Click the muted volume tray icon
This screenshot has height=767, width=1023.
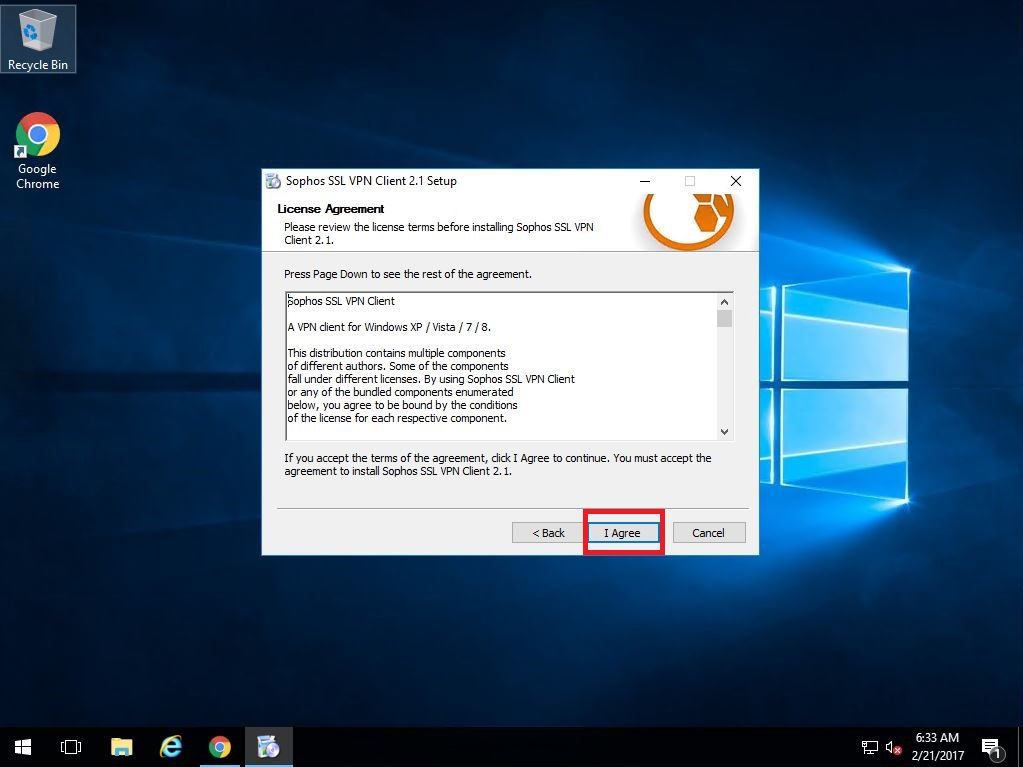[x=893, y=747]
